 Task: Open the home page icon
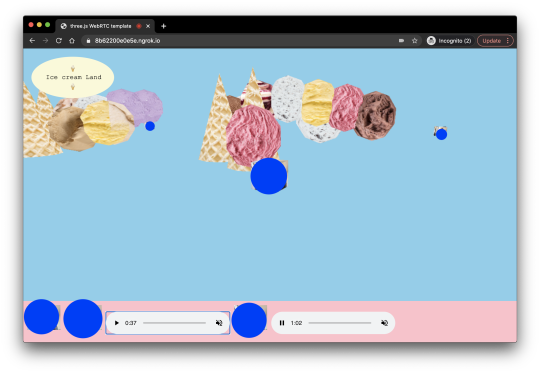point(72,41)
